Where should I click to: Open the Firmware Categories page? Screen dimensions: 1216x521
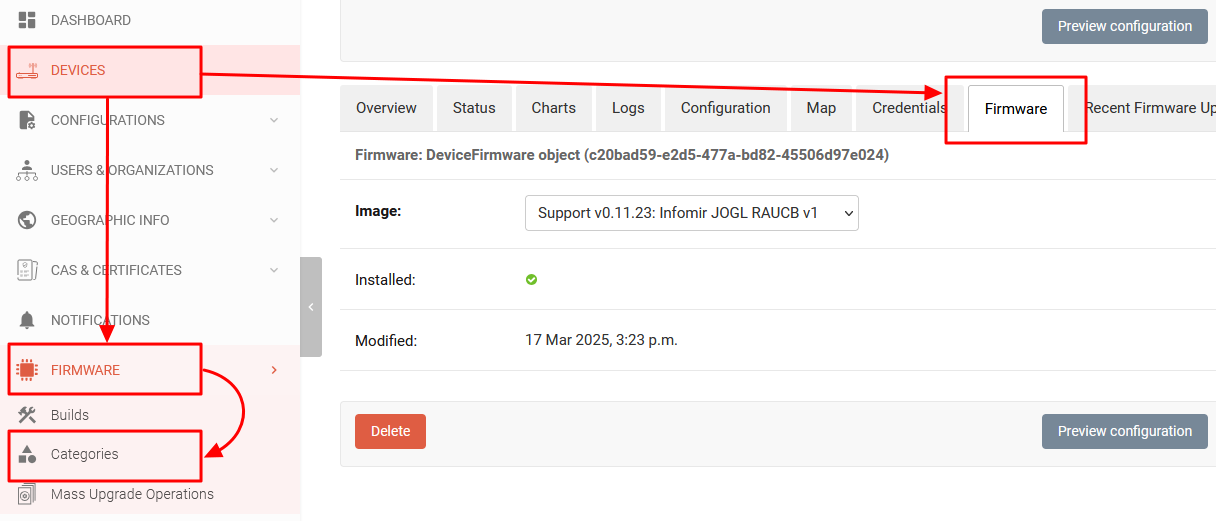point(84,454)
